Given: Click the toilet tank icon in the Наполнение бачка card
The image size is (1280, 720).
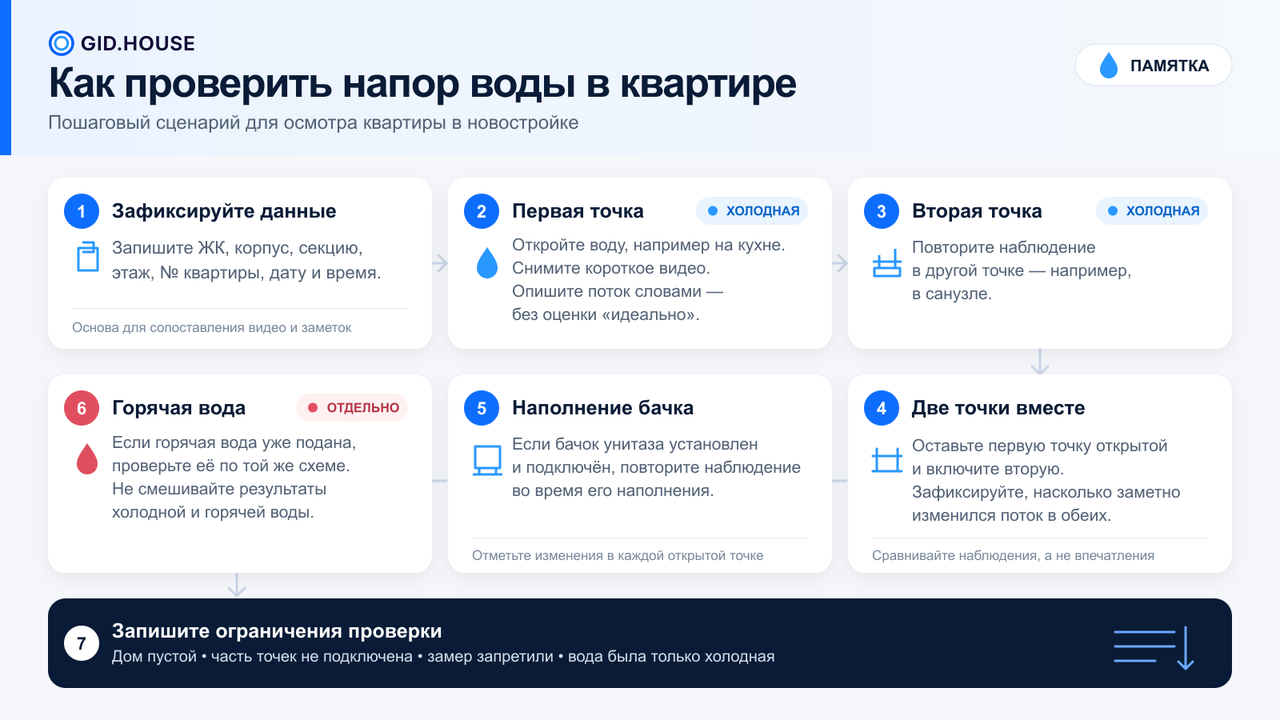Looking at the screenshot, I should click(x=487, y=461).
